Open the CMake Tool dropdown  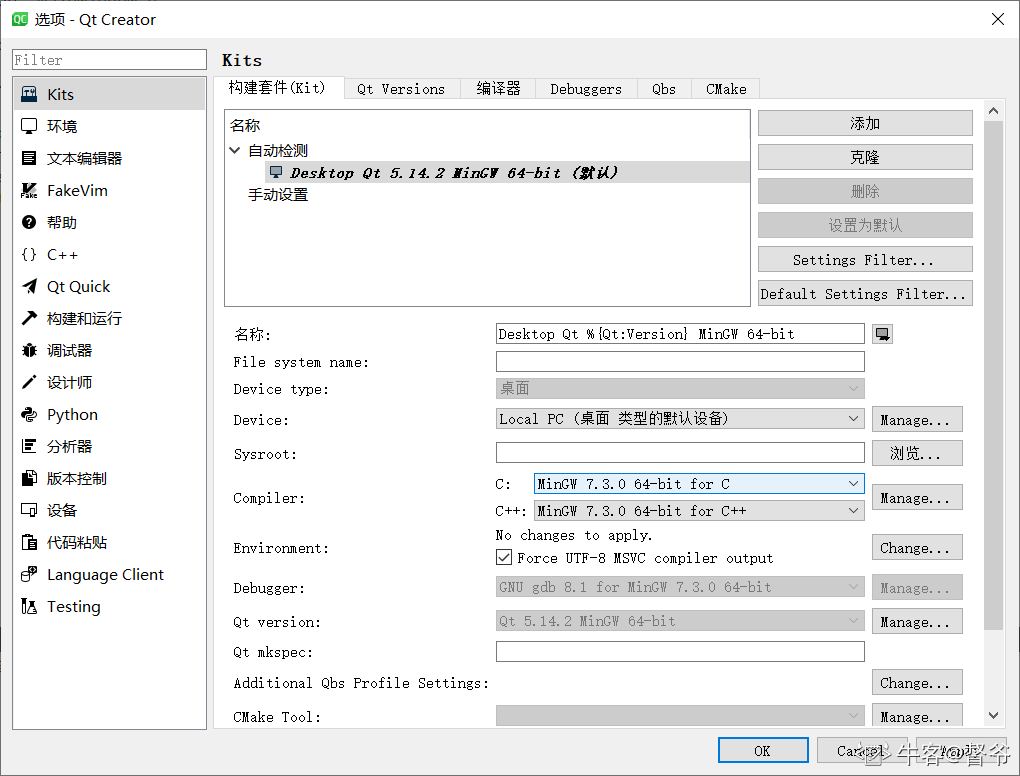[x=680, y=716]
